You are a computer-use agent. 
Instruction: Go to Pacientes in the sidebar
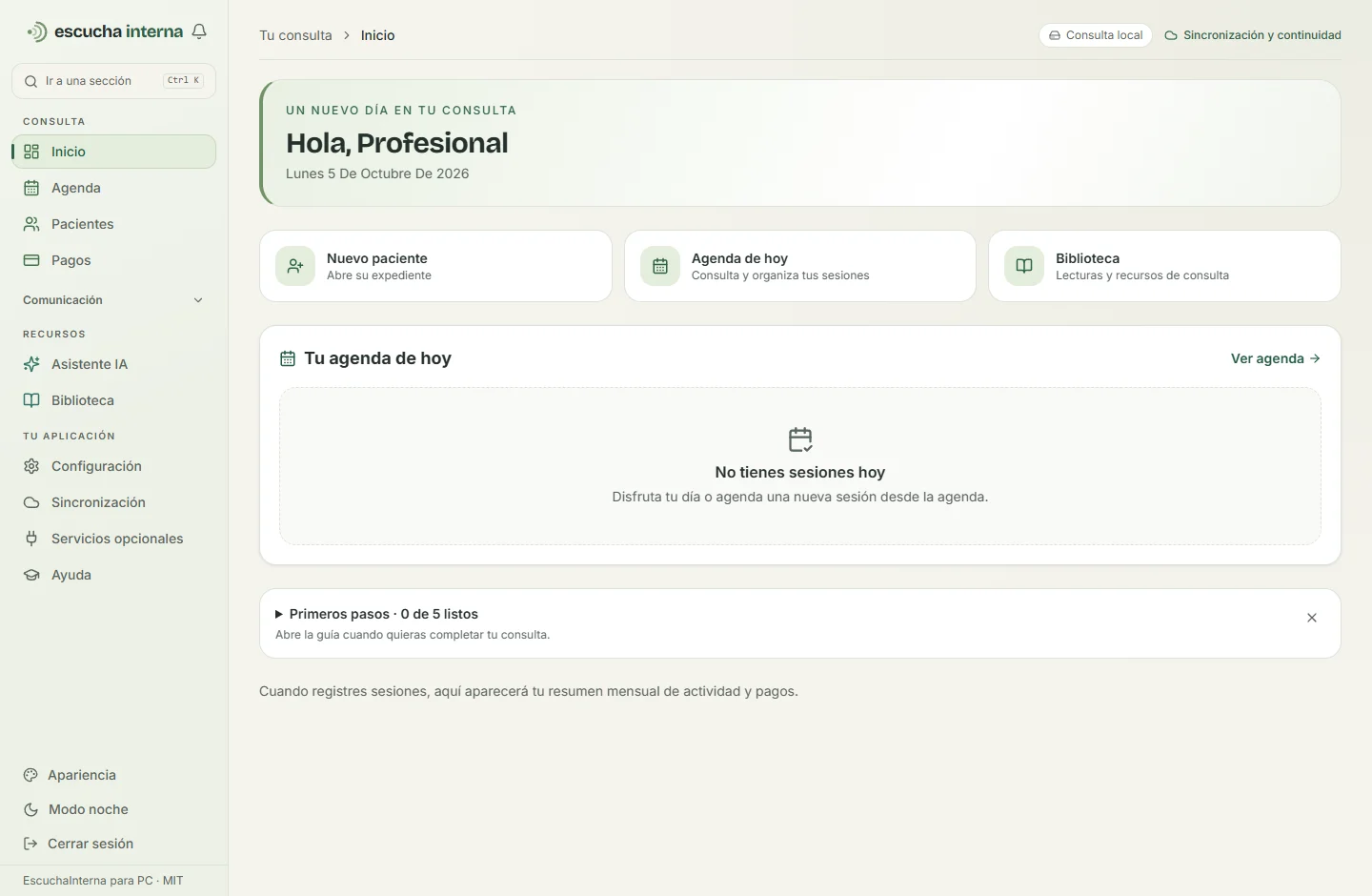pyautogui.click(x=114, y=224)
